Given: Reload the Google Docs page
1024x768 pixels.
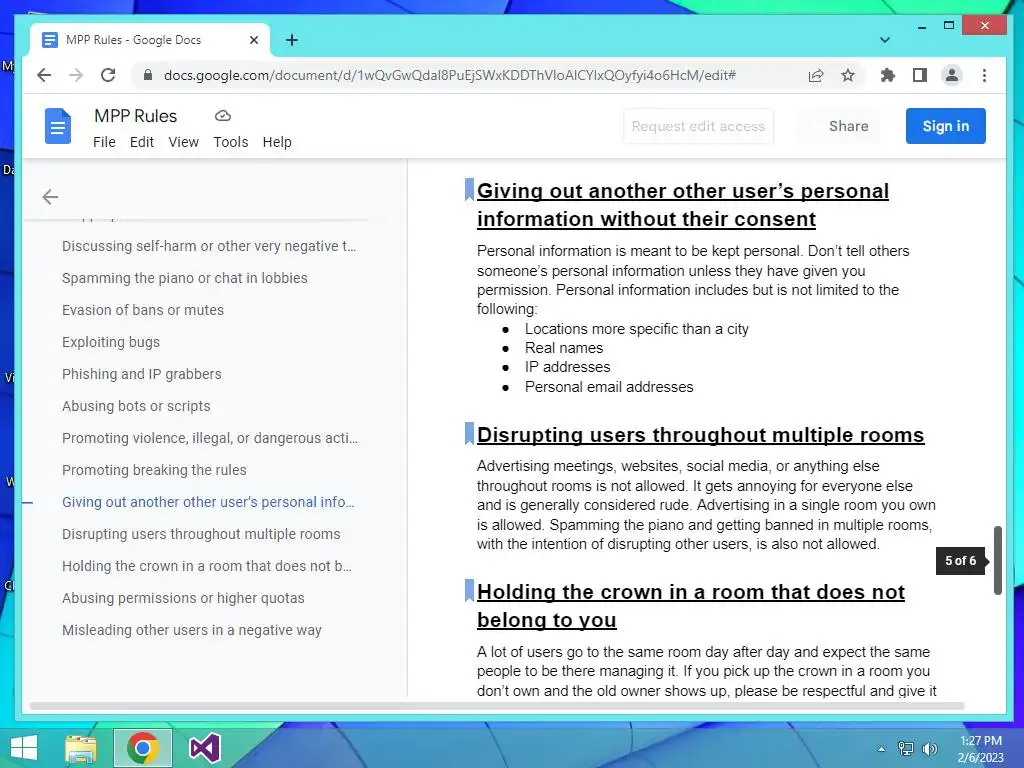Looking at the screenshot, I should (108, 75).
